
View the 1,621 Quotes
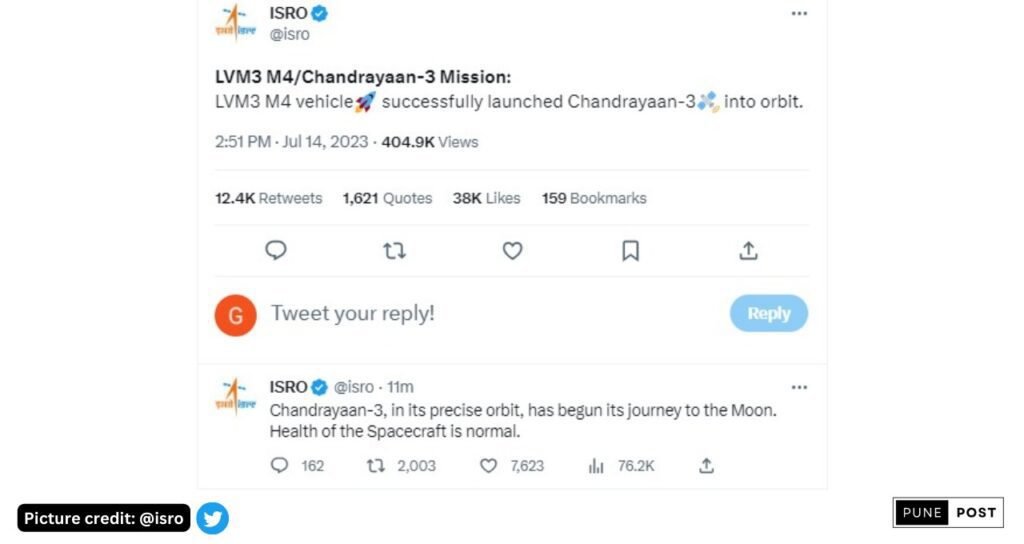tap(387, 198)
